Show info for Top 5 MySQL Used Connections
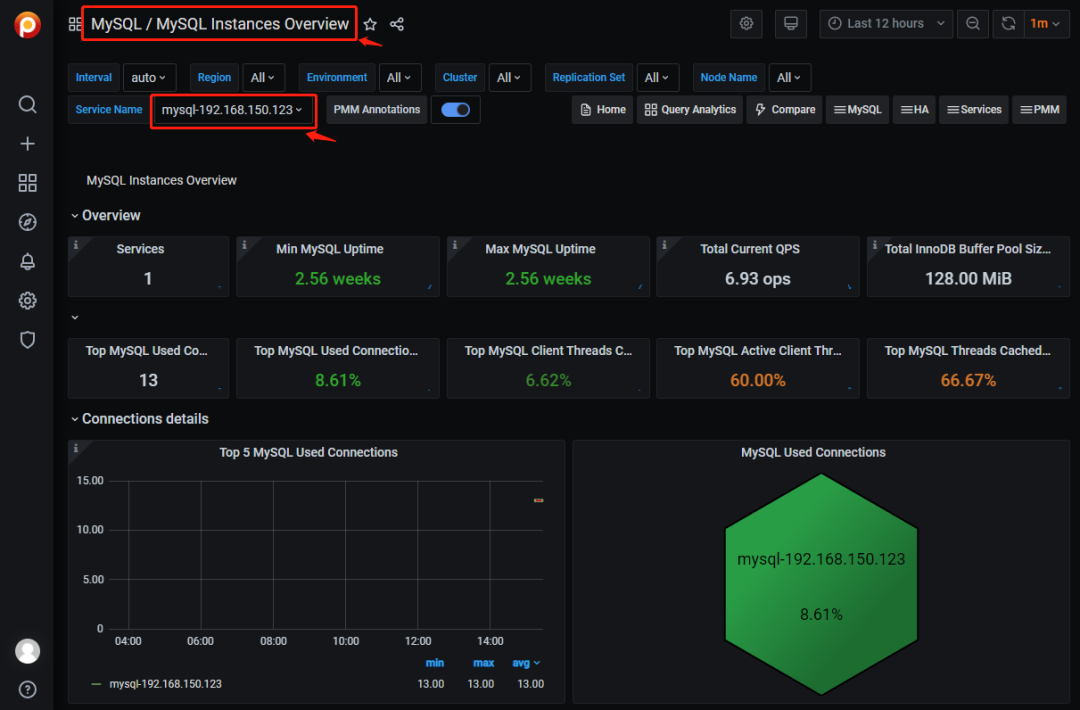1080x710 pixels. click(x=76, y=448)
